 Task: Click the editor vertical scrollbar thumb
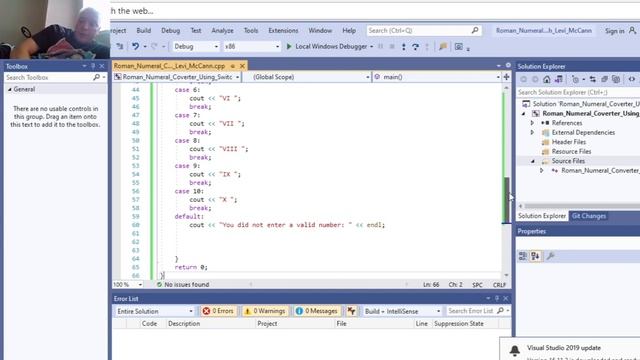coord(507,200)
